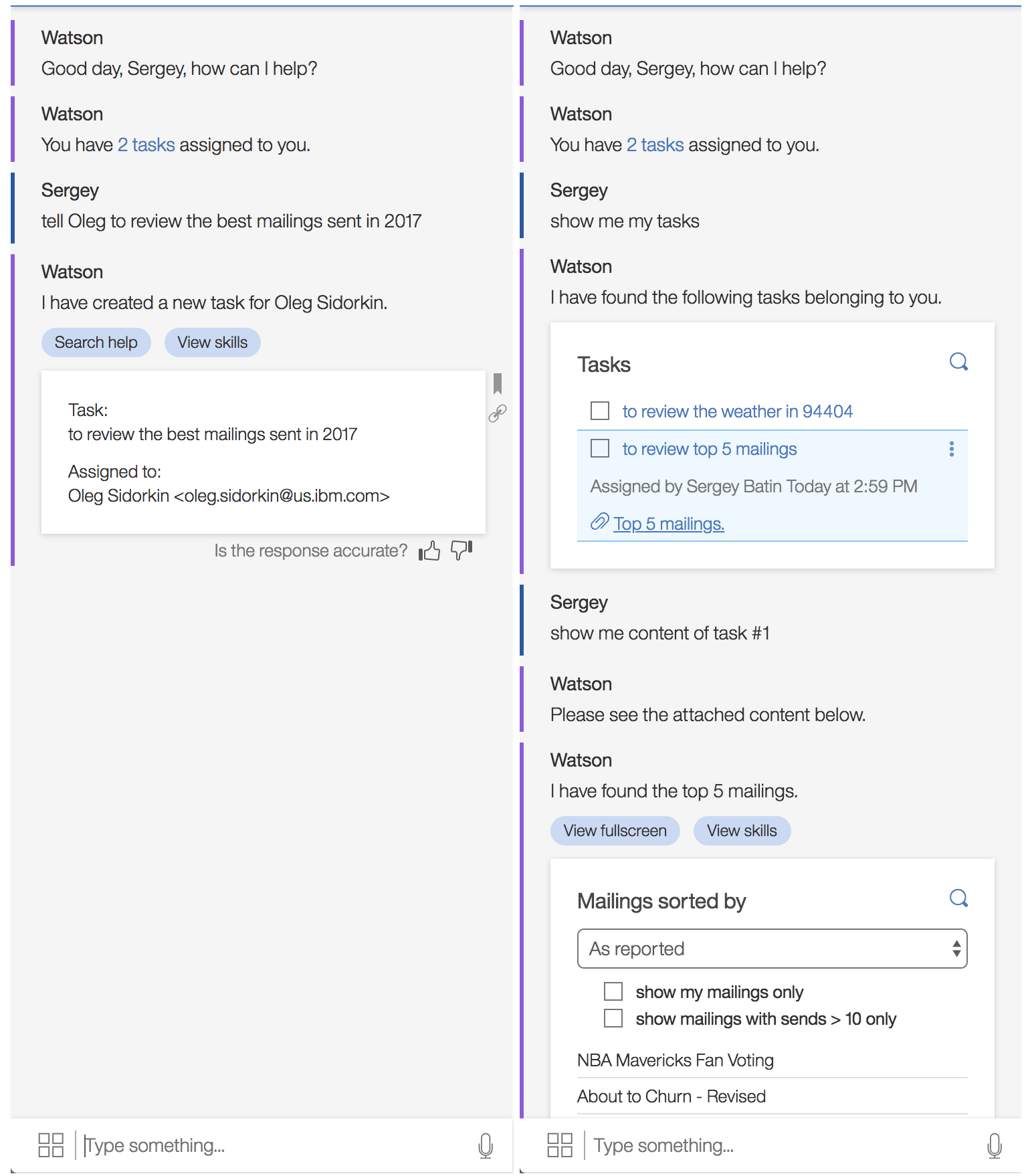Screen dimensions: 1026x1176
Task: Click the paperclip attachment icon
Action: coord(599,522)
